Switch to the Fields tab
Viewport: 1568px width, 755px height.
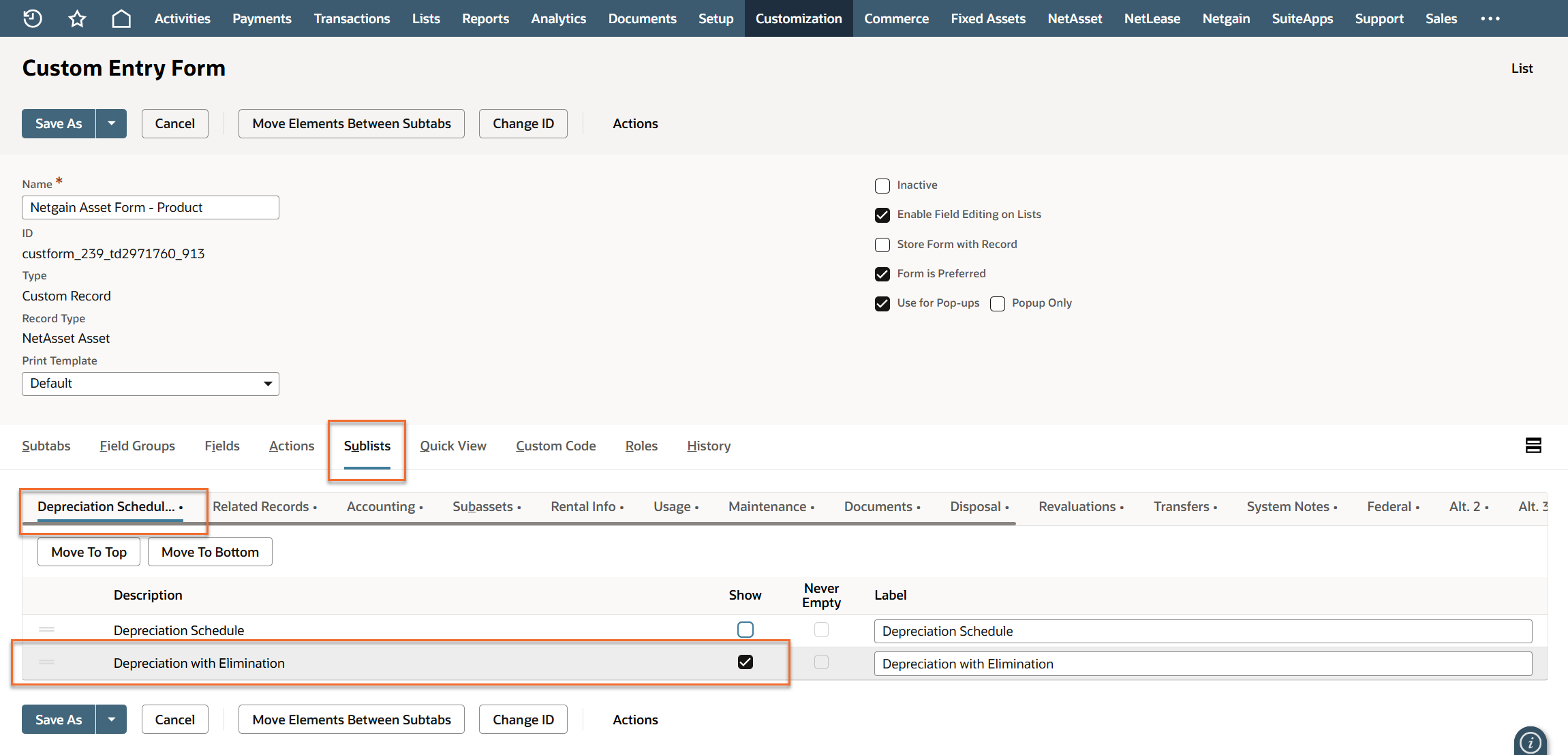pyautogui.click(x=222, y=446)
